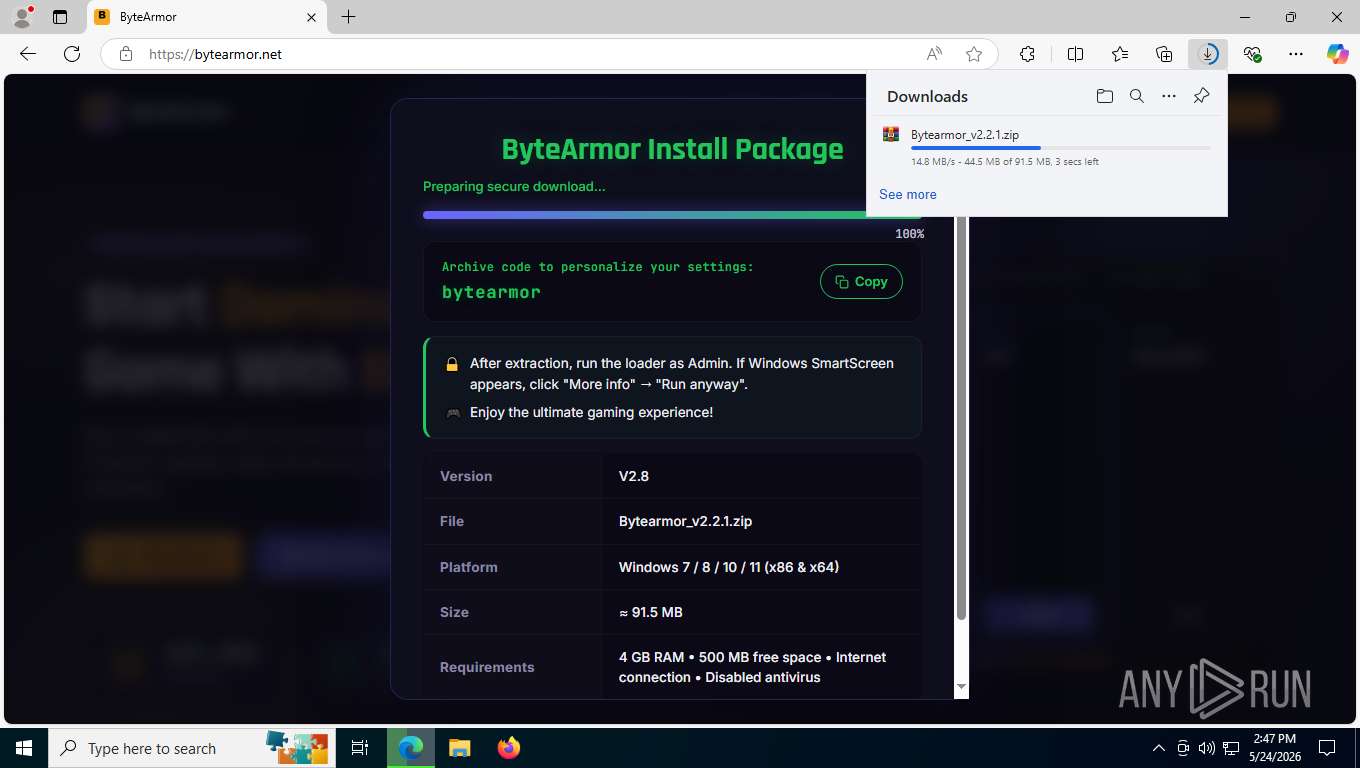The width and height of the screenshot is (1360, 768).
Task: Click the Bytearmor_v2.2.1.zip download entry
Action: pos(1046,147)
